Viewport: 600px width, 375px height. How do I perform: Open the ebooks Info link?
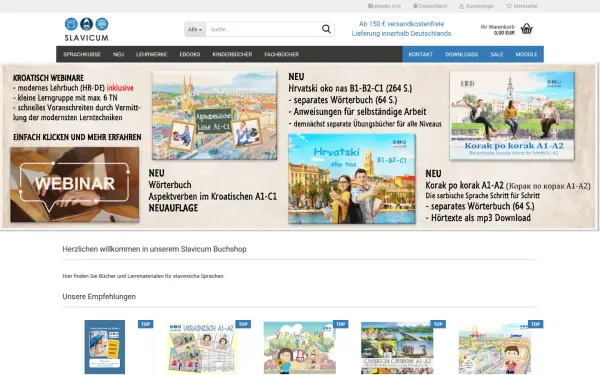[384, 6]
